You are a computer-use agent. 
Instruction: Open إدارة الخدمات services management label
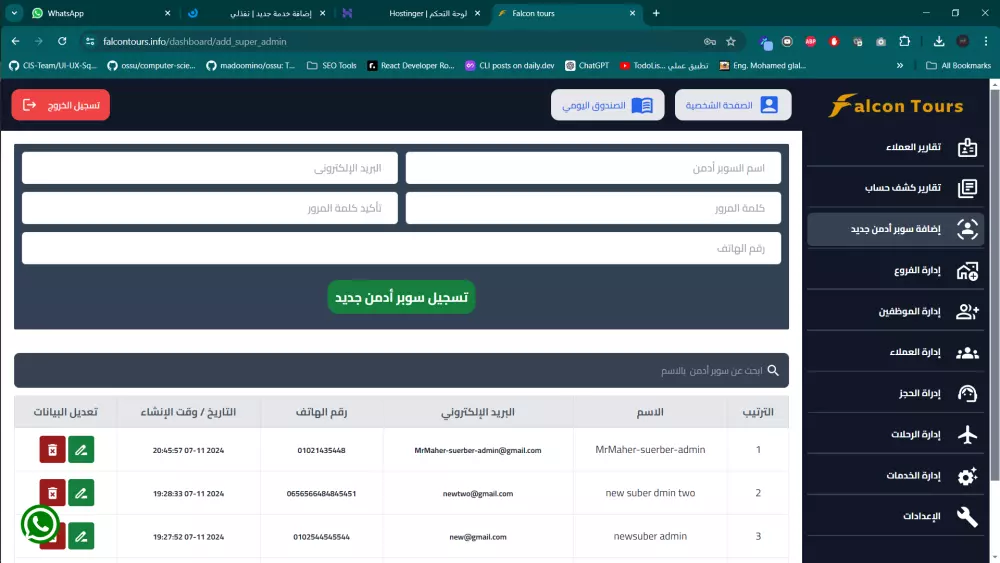913,475
